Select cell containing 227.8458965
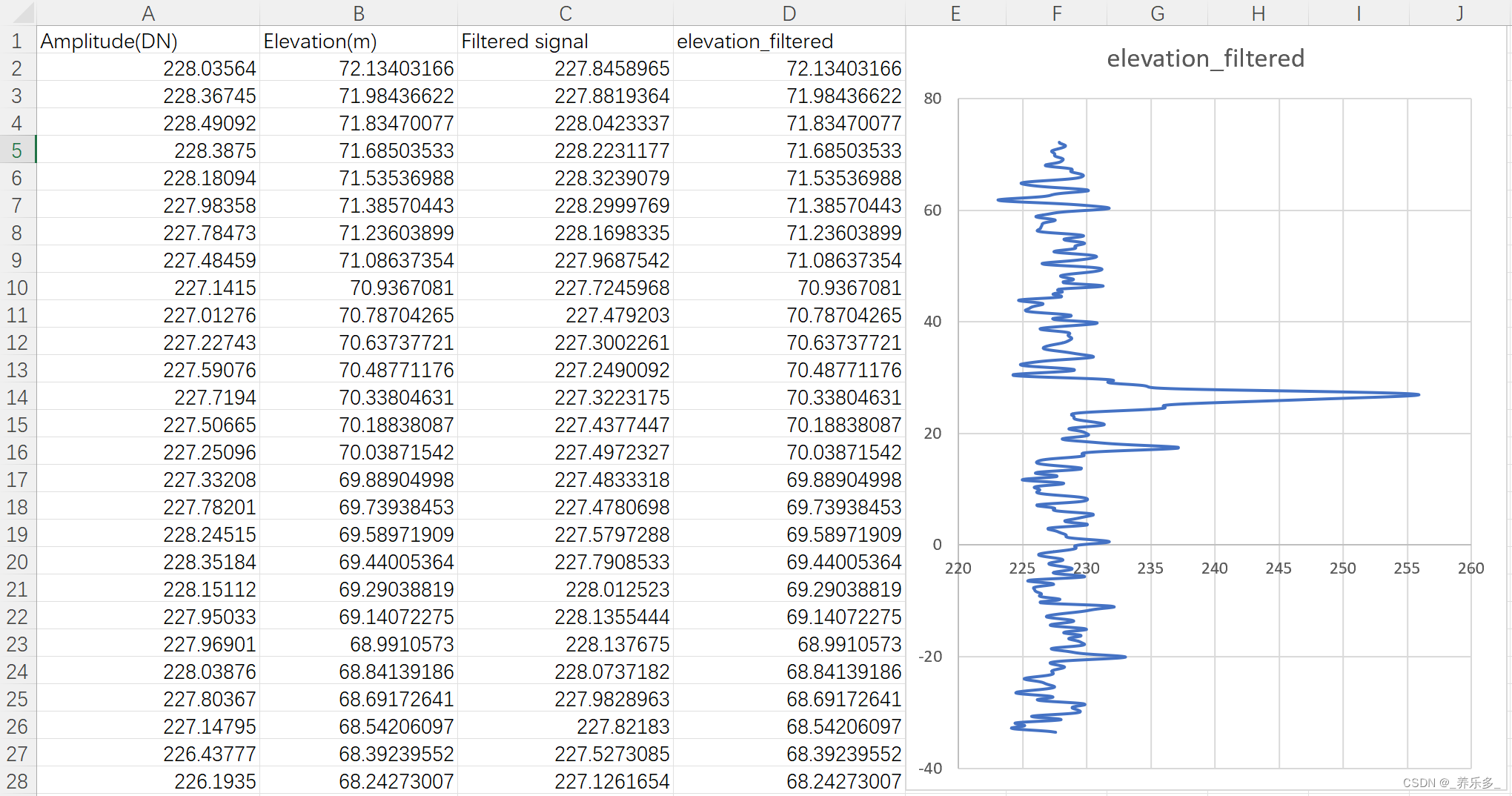Image resolution: width=1512 pixels, height=796 pixels. coord(566,68)
